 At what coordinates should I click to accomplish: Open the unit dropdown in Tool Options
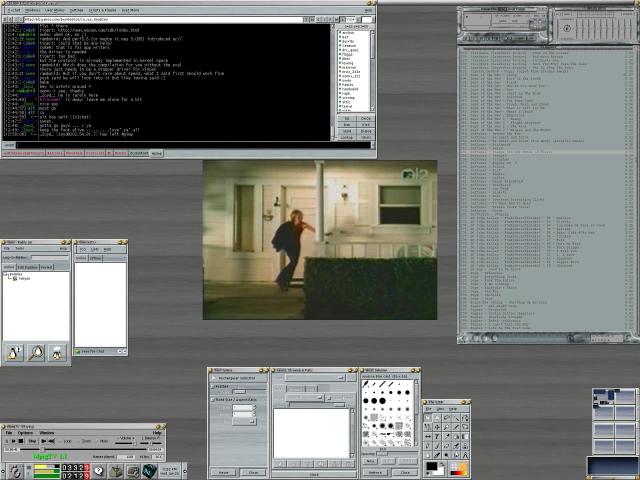[x=244, y=421]
